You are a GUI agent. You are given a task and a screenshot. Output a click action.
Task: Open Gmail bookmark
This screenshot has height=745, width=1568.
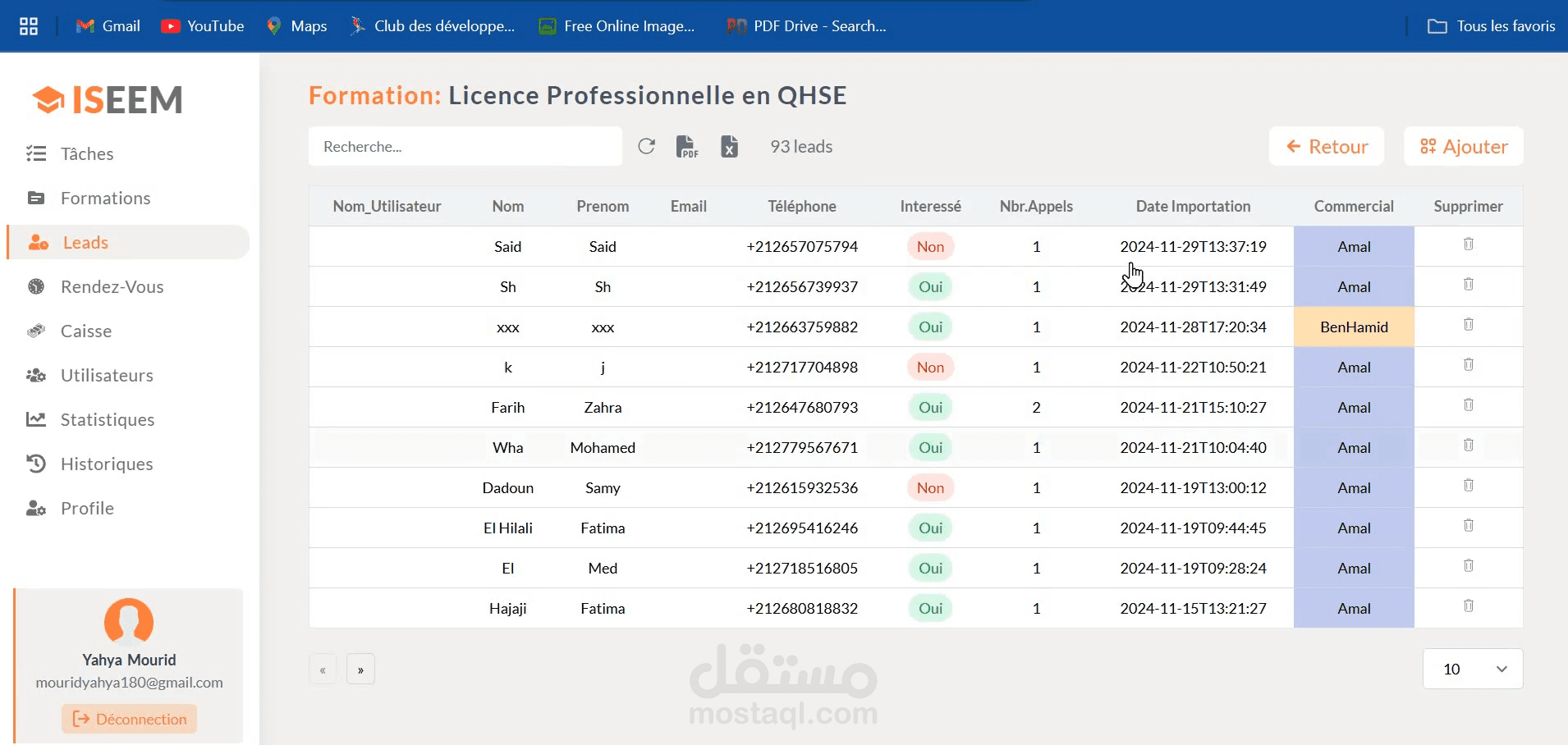click(108, 26)
